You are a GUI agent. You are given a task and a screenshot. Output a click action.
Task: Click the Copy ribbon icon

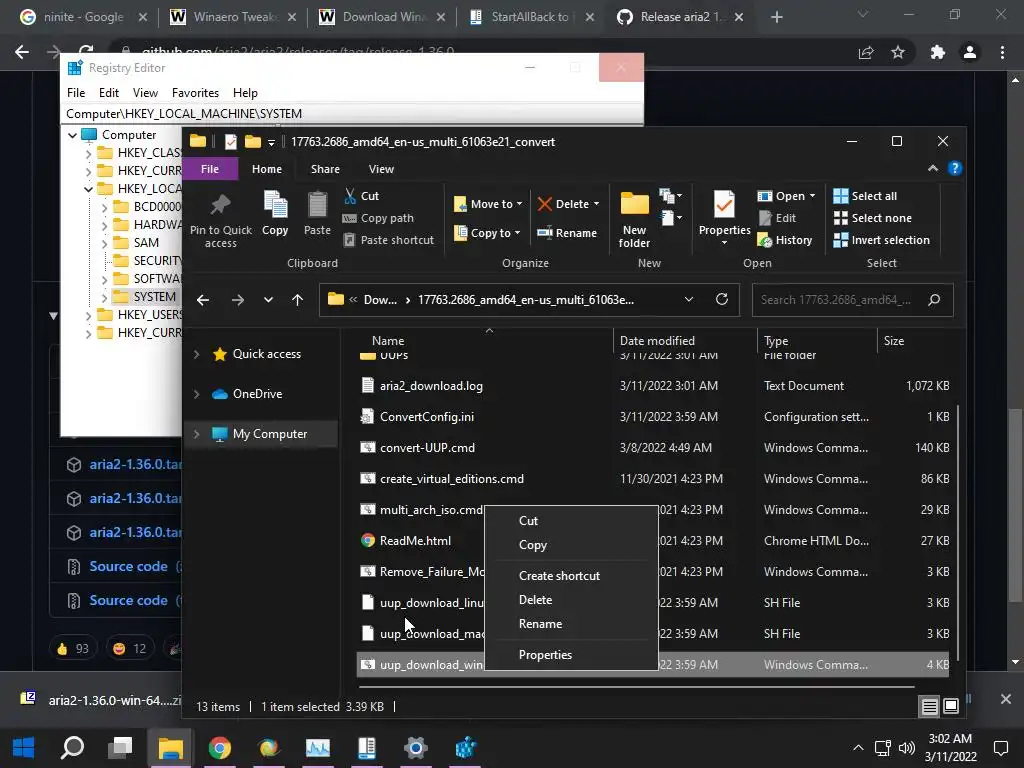275,213
